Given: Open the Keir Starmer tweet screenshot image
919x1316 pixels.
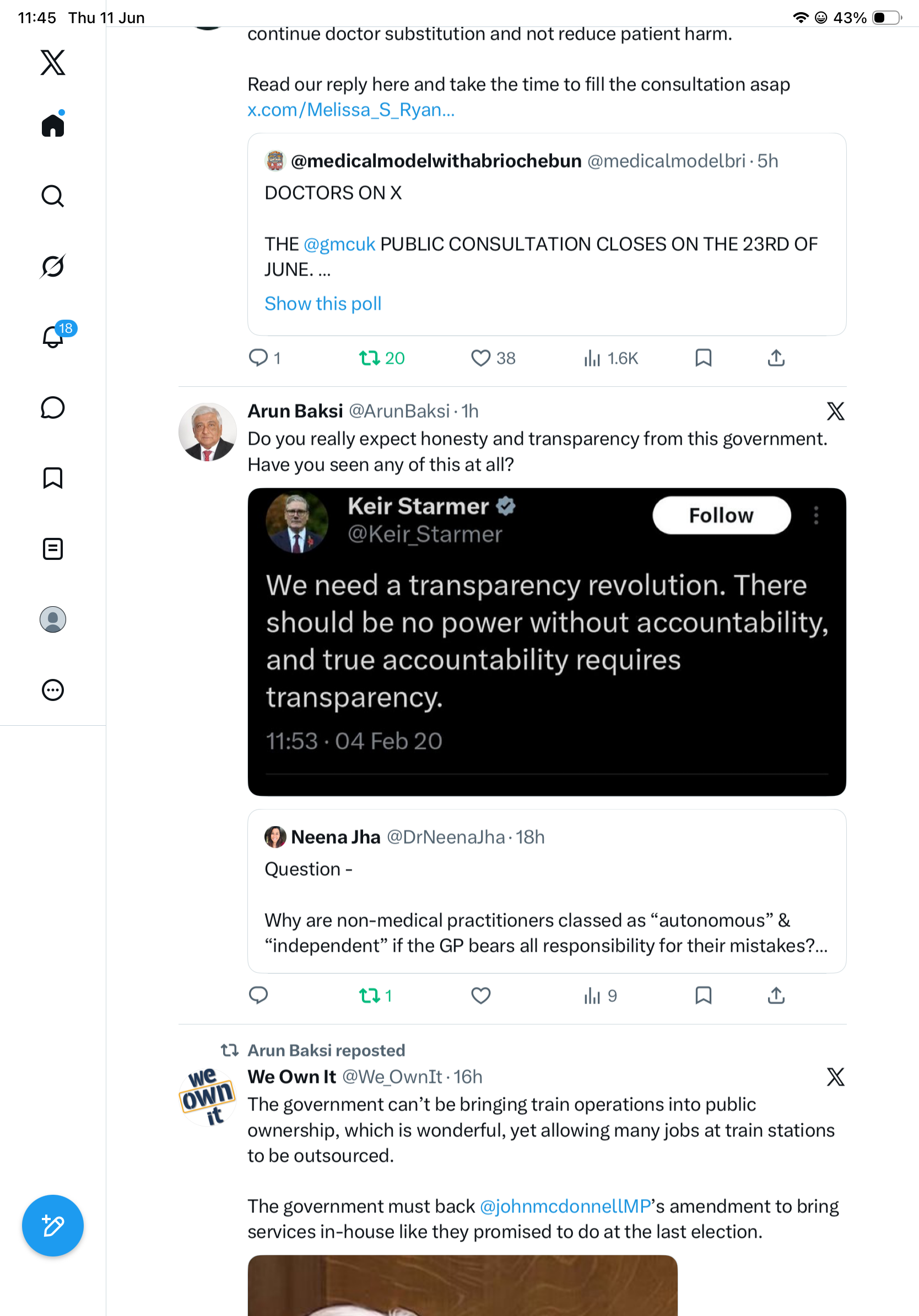Looking at the screenshot, I should 547,642.
